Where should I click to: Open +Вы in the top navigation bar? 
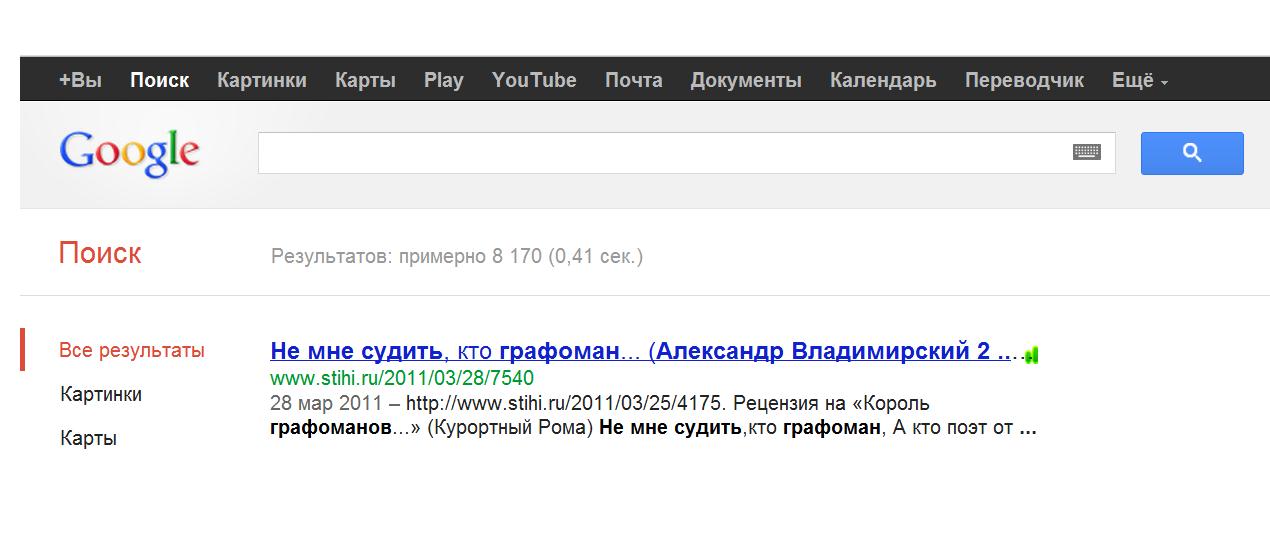tap(80, 81)
